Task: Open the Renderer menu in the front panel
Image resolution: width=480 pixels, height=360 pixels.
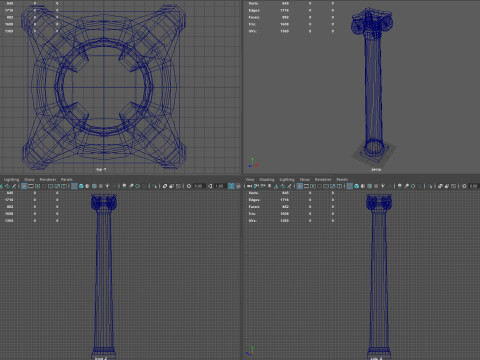Action: tap(48, 179)
